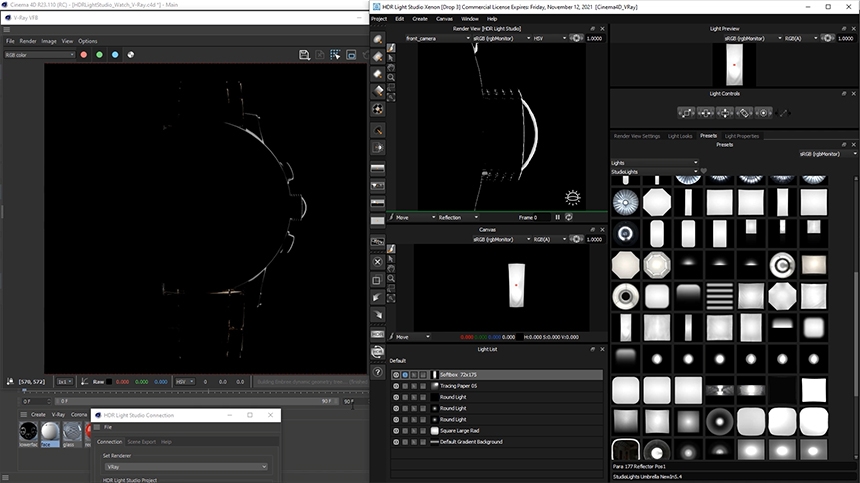Open RGB color dropdown in V-Ray VFB
Viewport: 860px width, 483px height.
39,55
